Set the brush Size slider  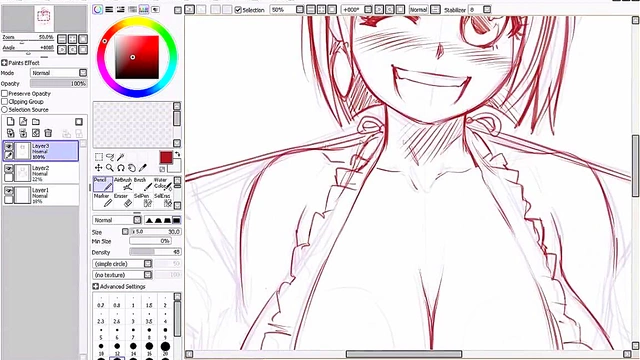coord(155,232)
